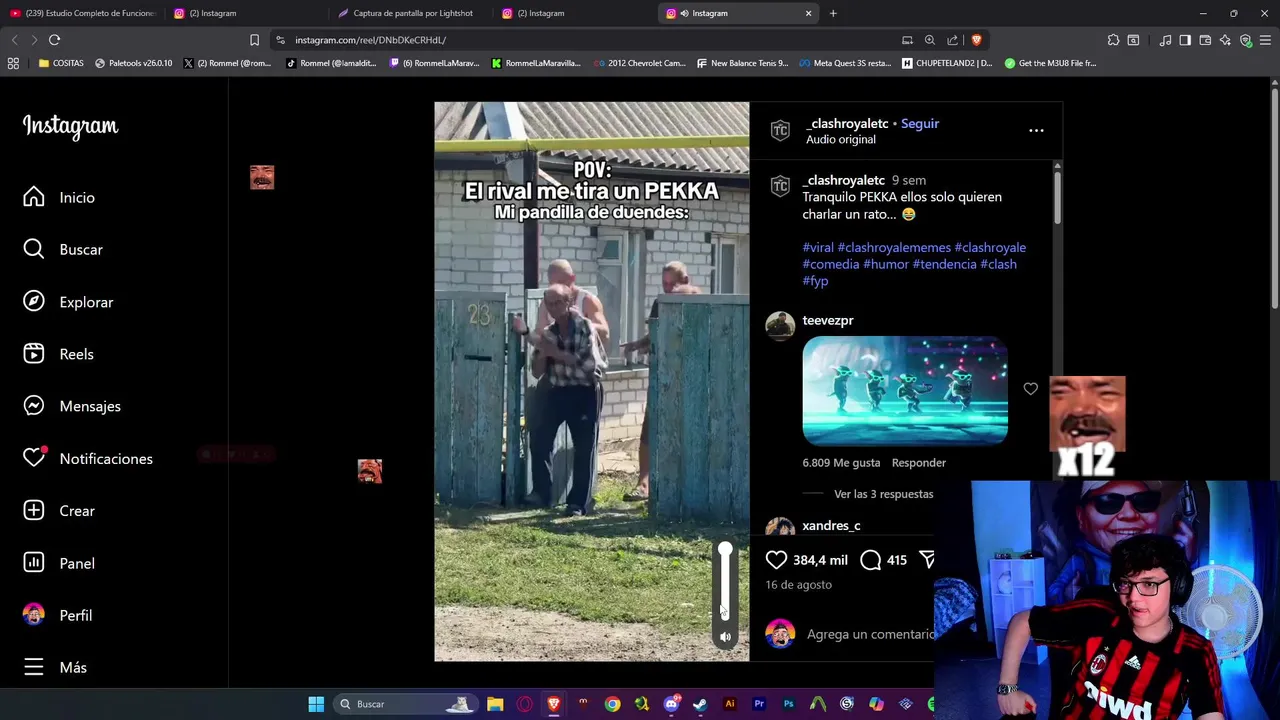
Task: Bookmark this page with the bookmark icon
Action: (x=254, y=40)
